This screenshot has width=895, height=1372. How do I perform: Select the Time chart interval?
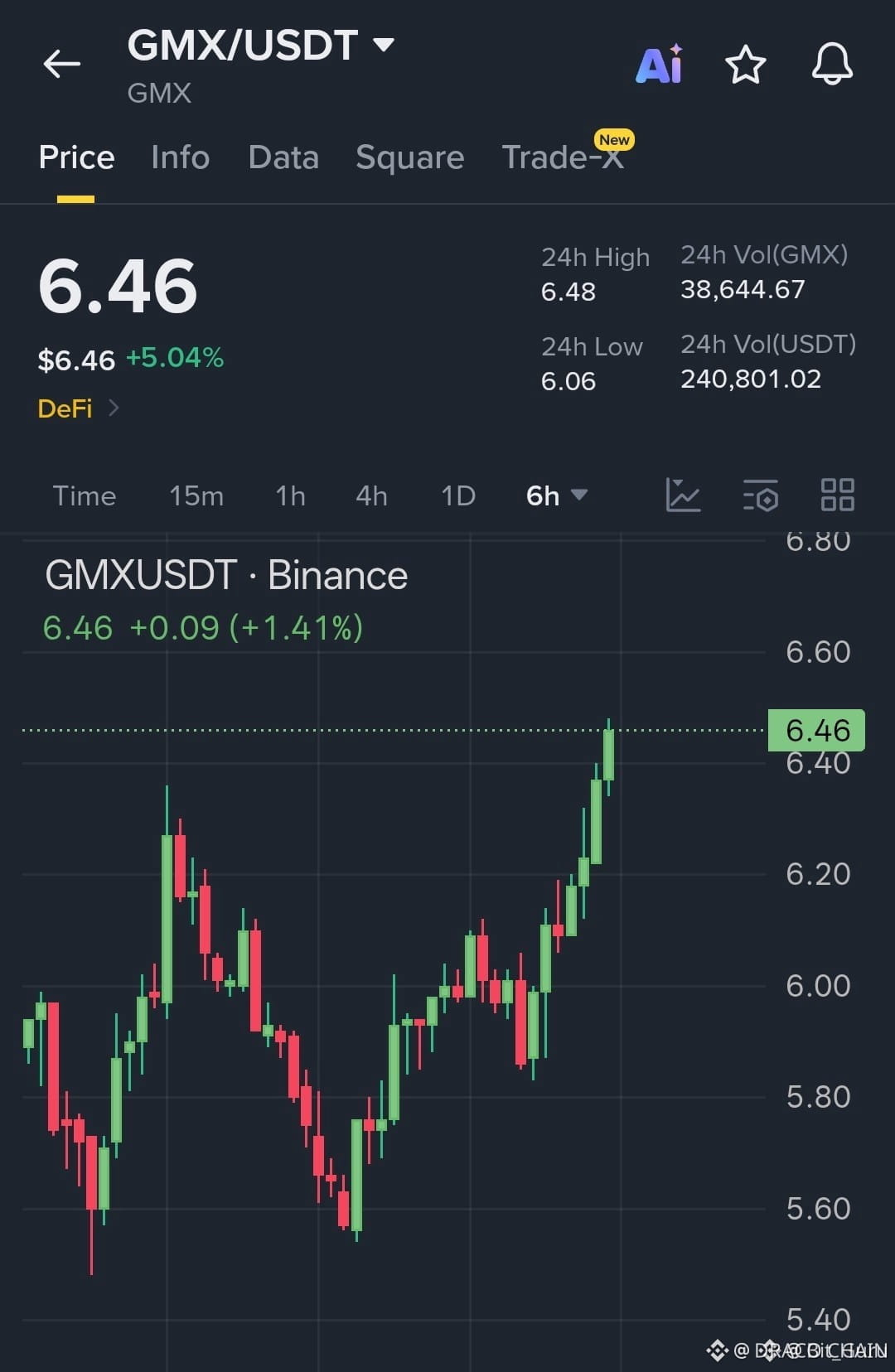85,495
